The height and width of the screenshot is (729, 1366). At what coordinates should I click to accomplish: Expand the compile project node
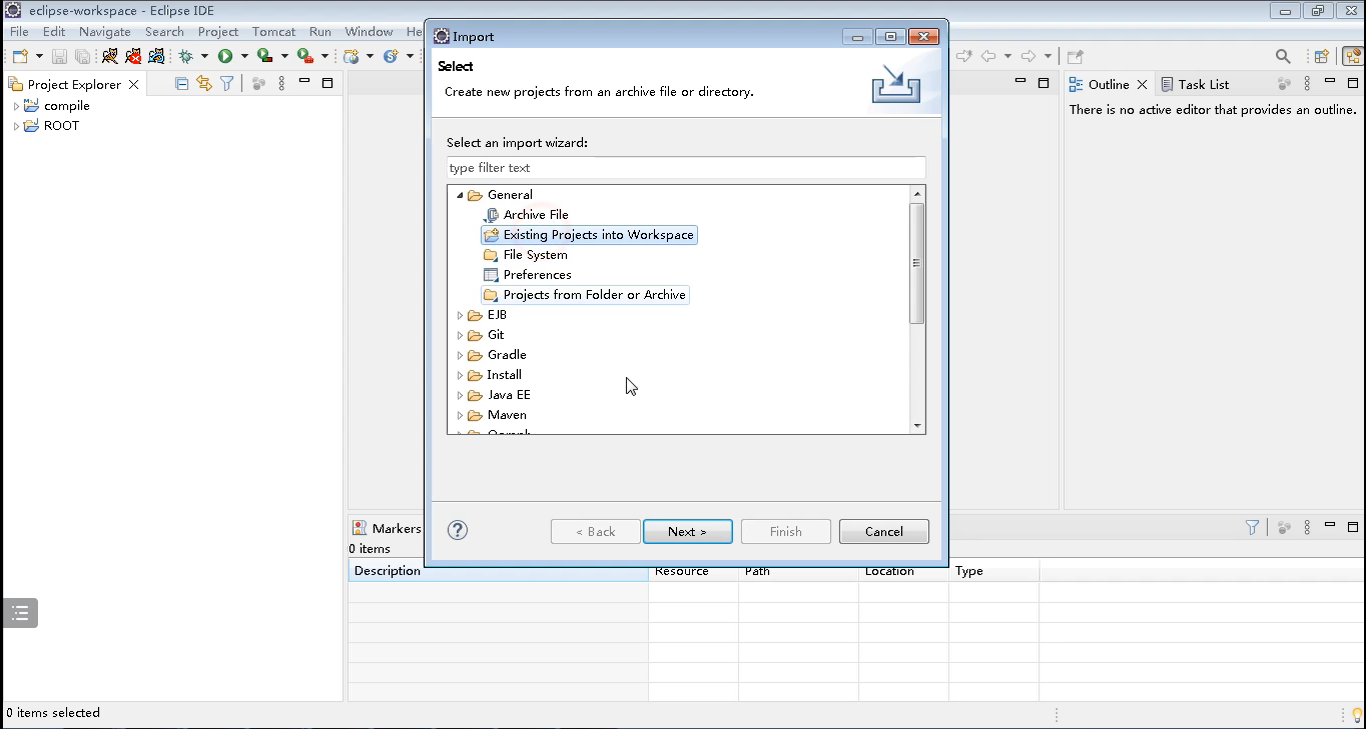16,106
